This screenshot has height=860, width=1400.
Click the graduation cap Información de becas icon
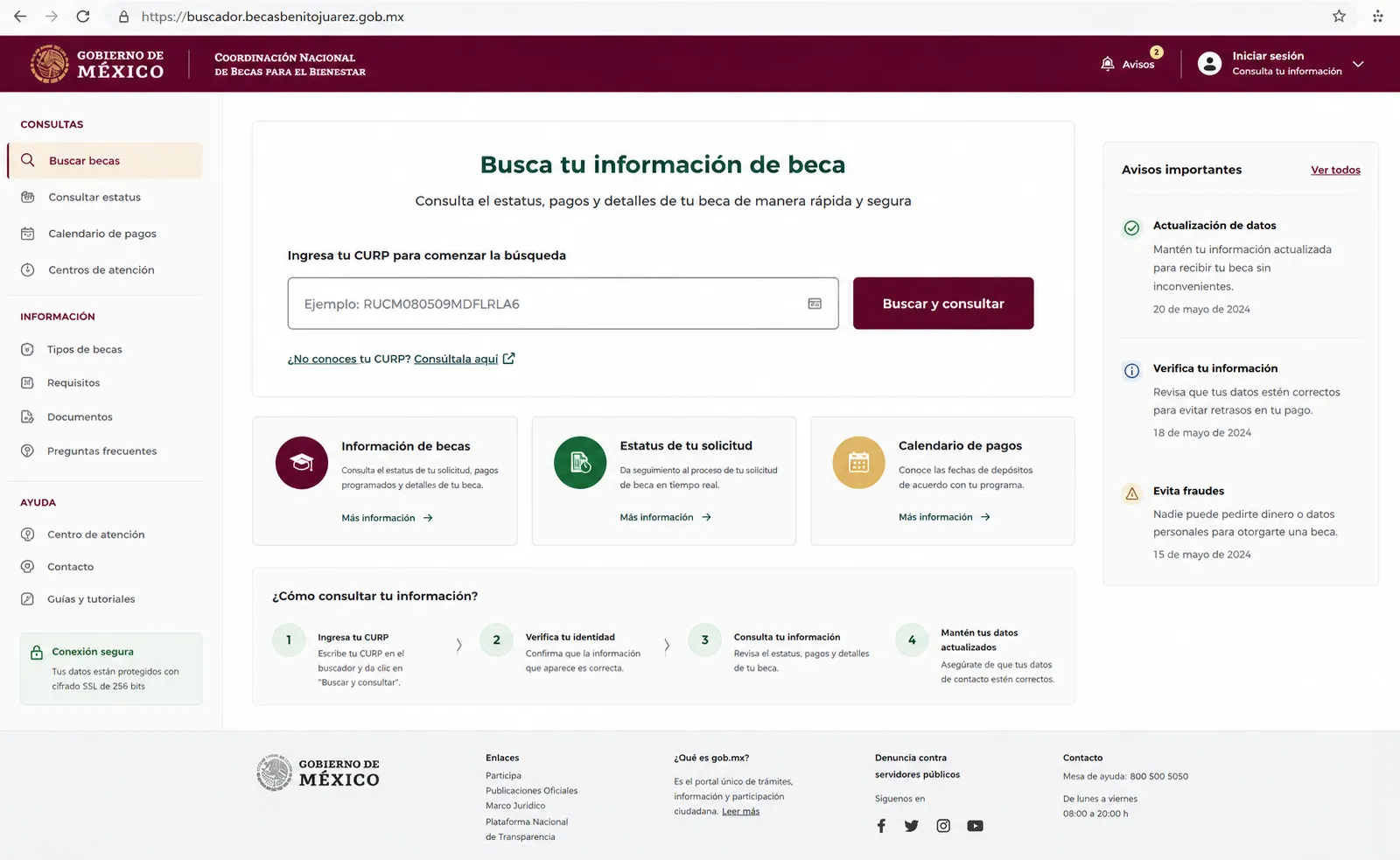point(302,463)
